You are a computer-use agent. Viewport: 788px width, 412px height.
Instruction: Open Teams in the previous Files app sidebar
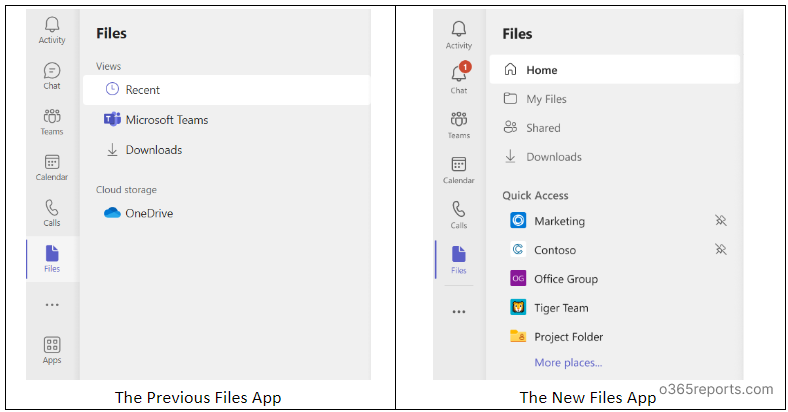(52, 122)
